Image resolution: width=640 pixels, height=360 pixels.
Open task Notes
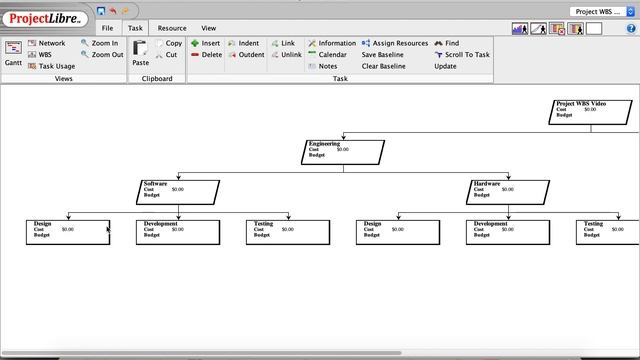tap(322, 66)
